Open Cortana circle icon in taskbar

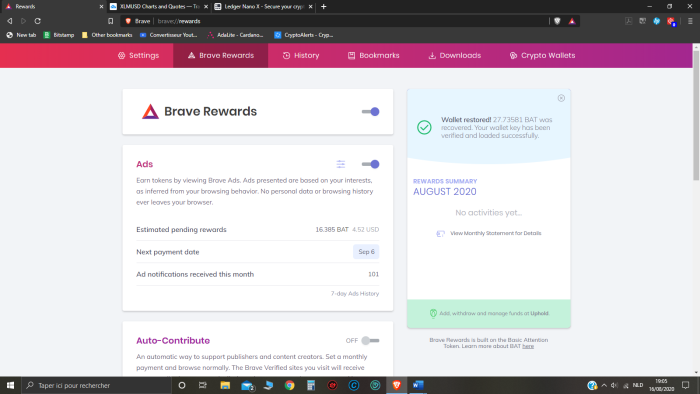click(x=182, y=385)
